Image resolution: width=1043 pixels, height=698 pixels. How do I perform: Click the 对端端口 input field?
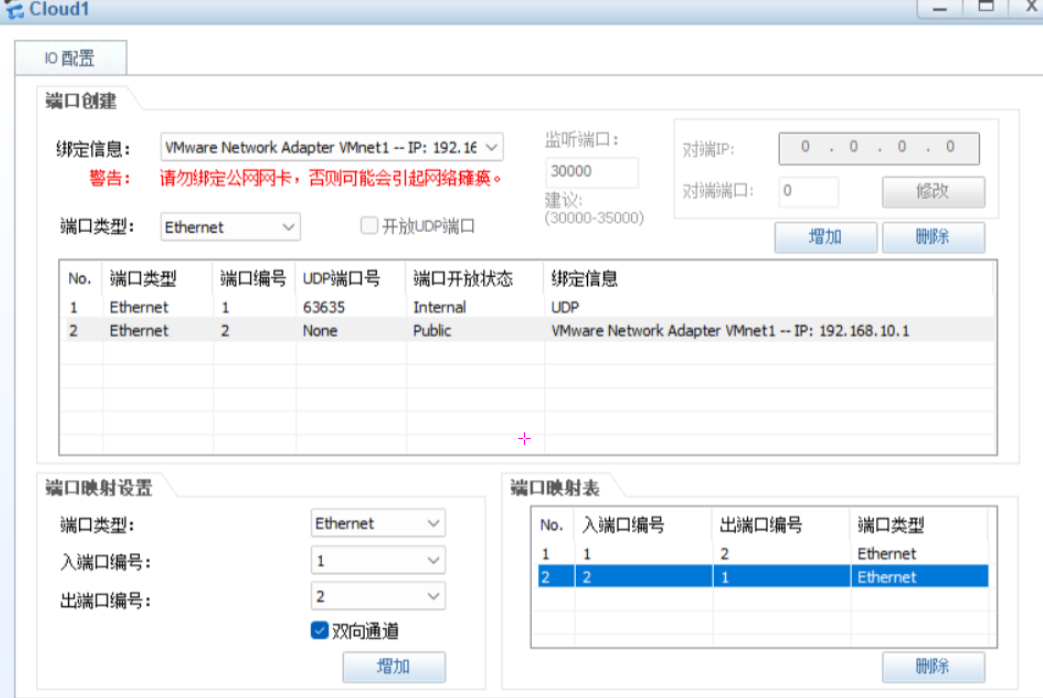(808, 192)
